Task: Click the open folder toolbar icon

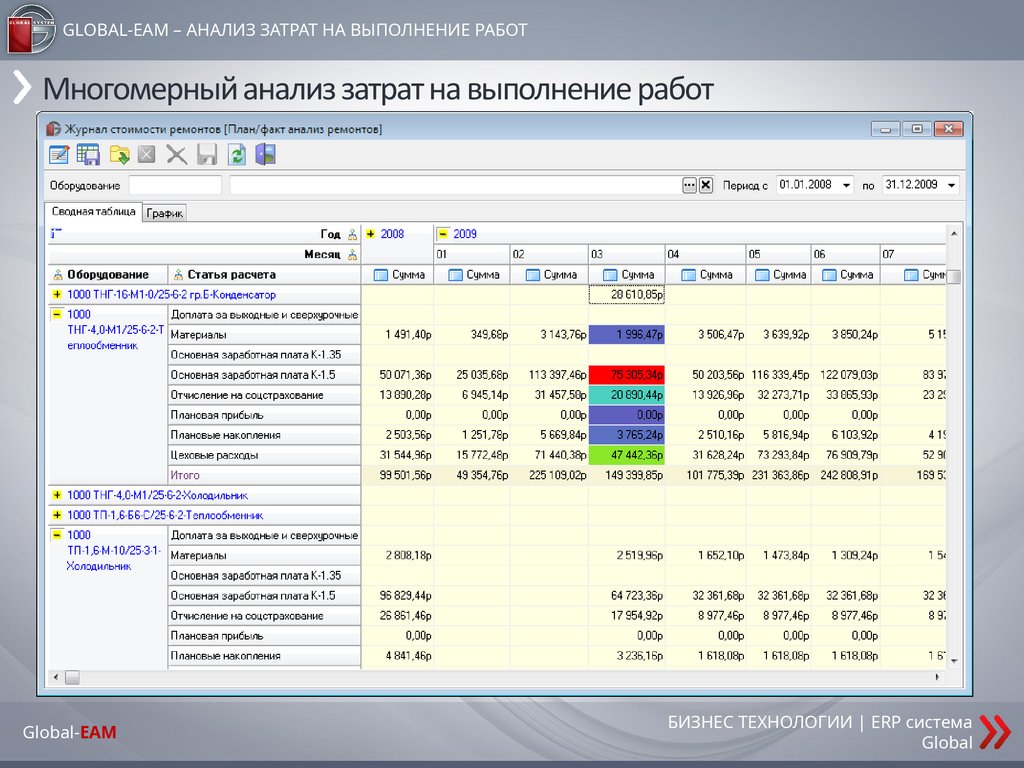Action: [x=119, y=154]
